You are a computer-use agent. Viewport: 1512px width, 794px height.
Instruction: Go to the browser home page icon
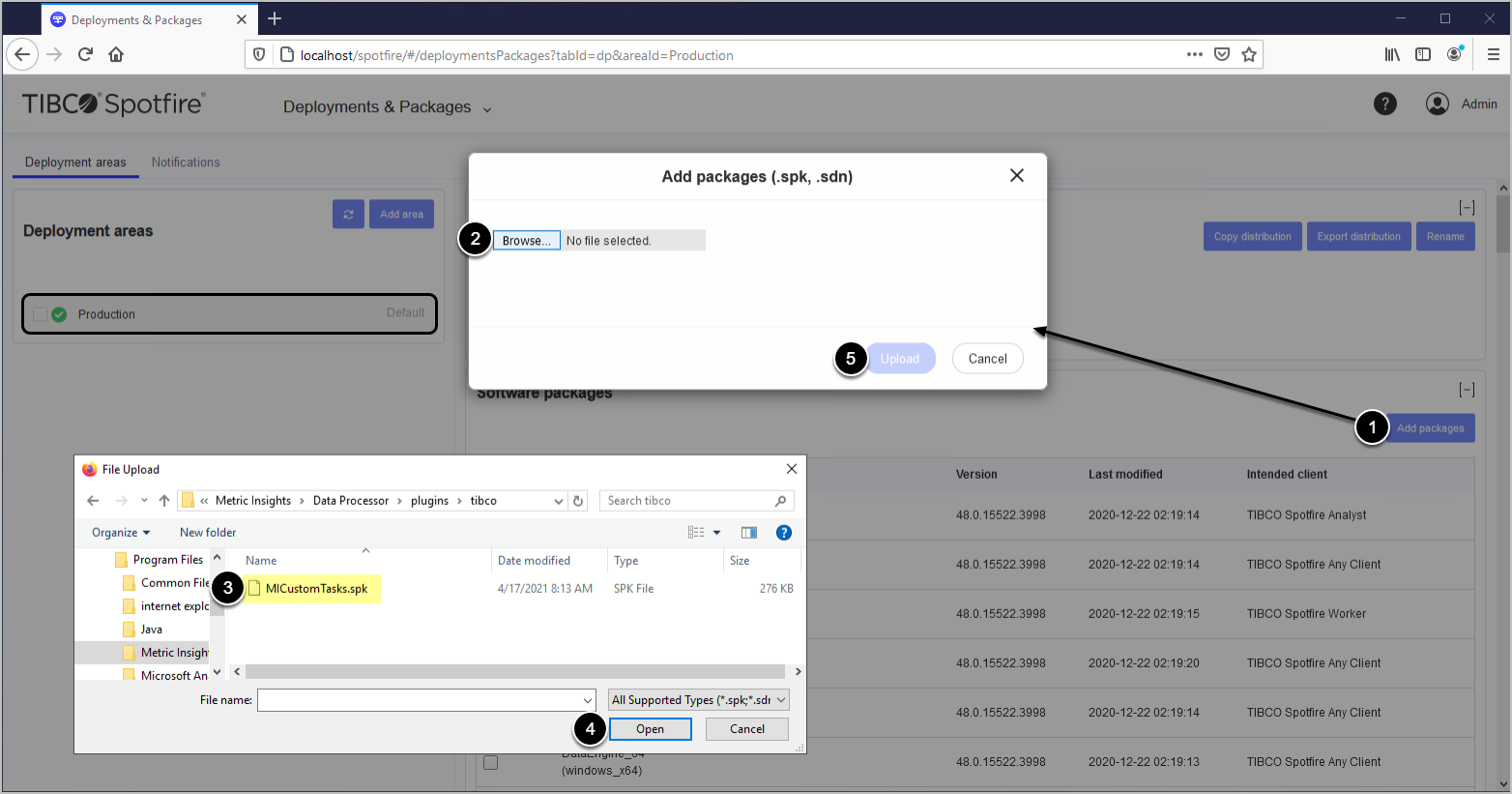point(116,54)
